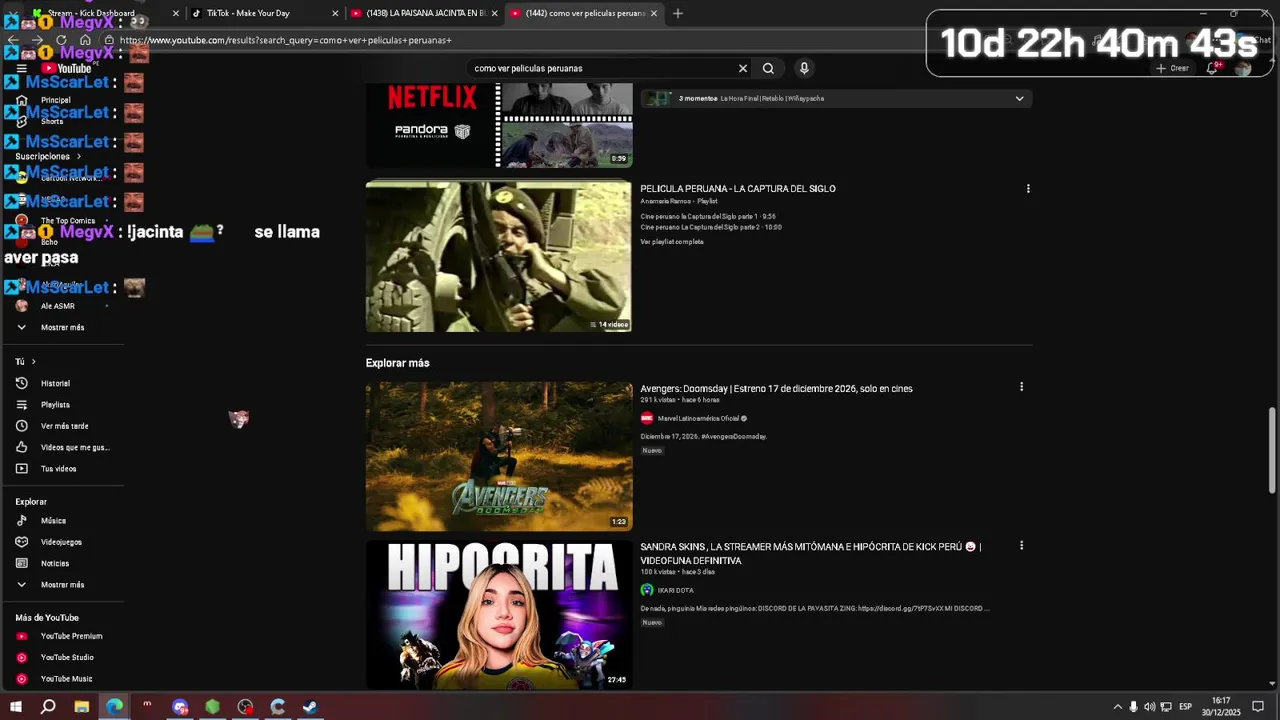Click the browser reload button
This screenshot has height=720, width=1280.
pyautogui.click(x=61, y=40)
